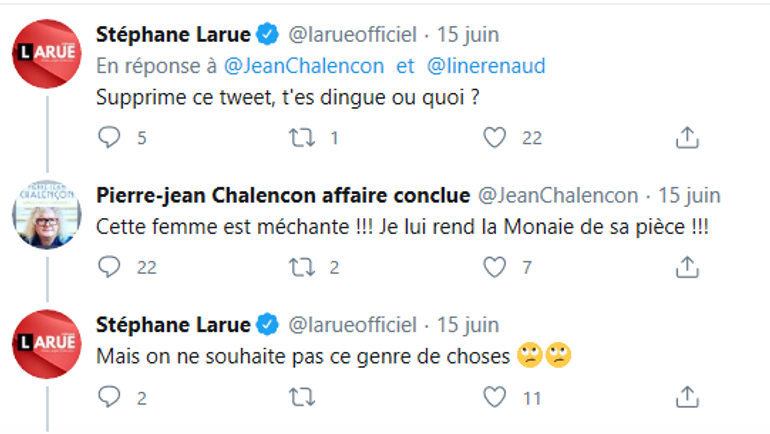Open Pierre-jean Chalencon's profile name
Image resolution: width=770 pixels, height=434 pixels.
[283, 194]
